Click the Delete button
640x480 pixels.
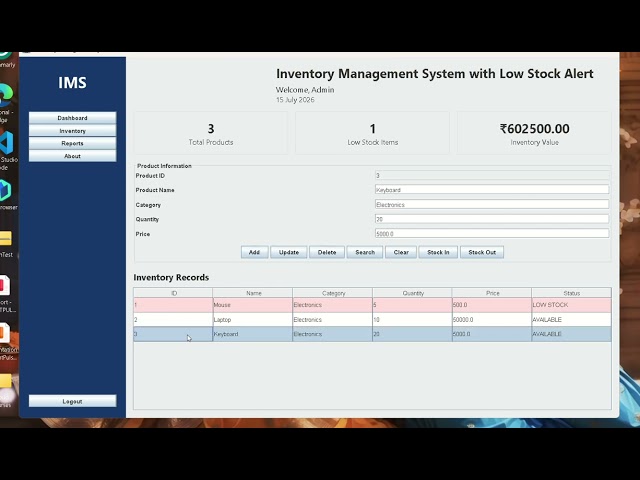pos(327,252)
